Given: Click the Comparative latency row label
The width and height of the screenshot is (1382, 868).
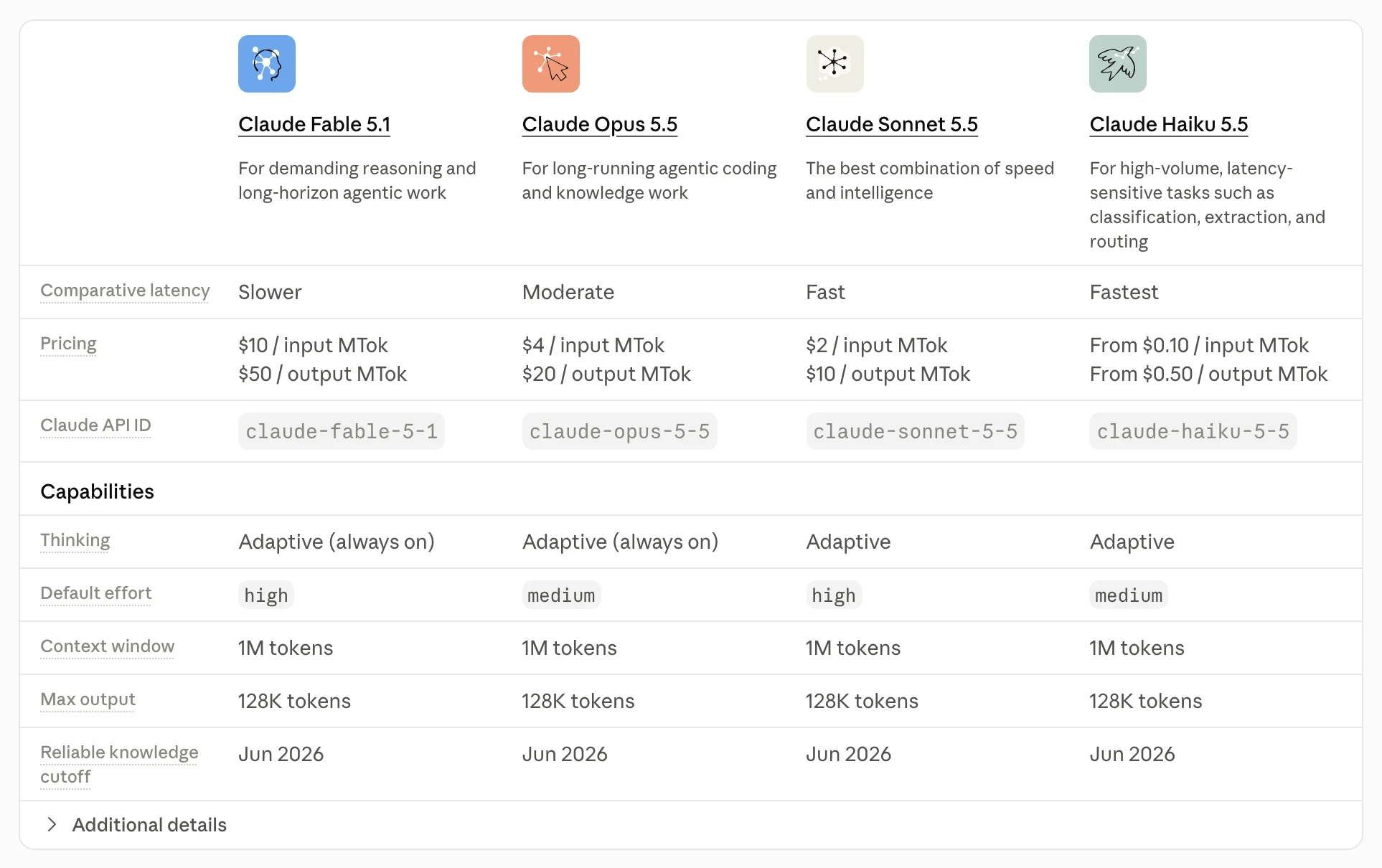Looking at the screenshot, I should [125, 291].
